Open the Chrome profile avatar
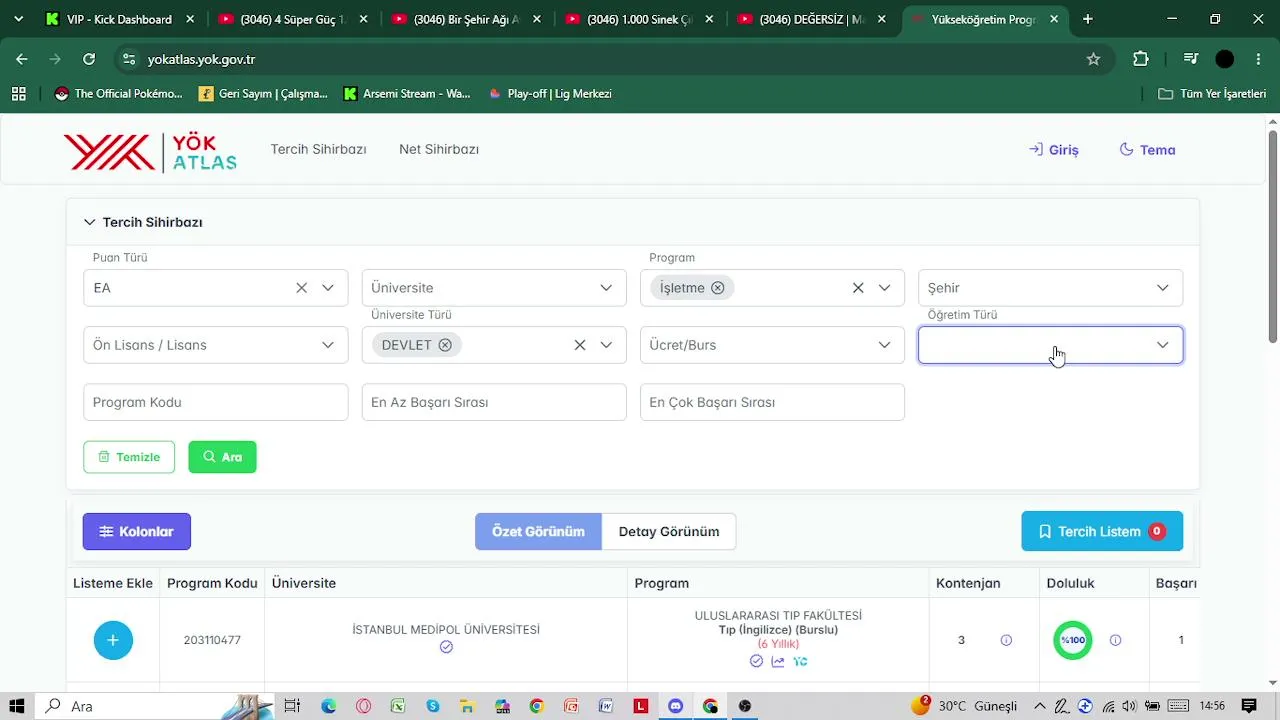1280x720 pixels. (x=1224, y=59)
